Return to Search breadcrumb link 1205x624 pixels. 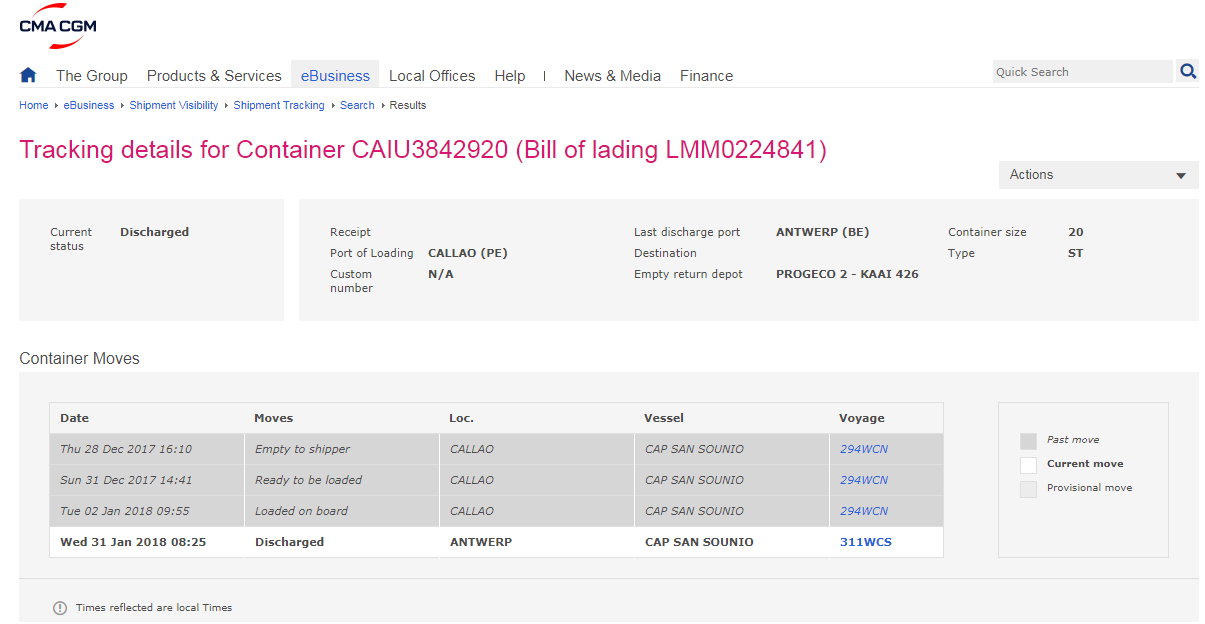[x=357, y=105]
